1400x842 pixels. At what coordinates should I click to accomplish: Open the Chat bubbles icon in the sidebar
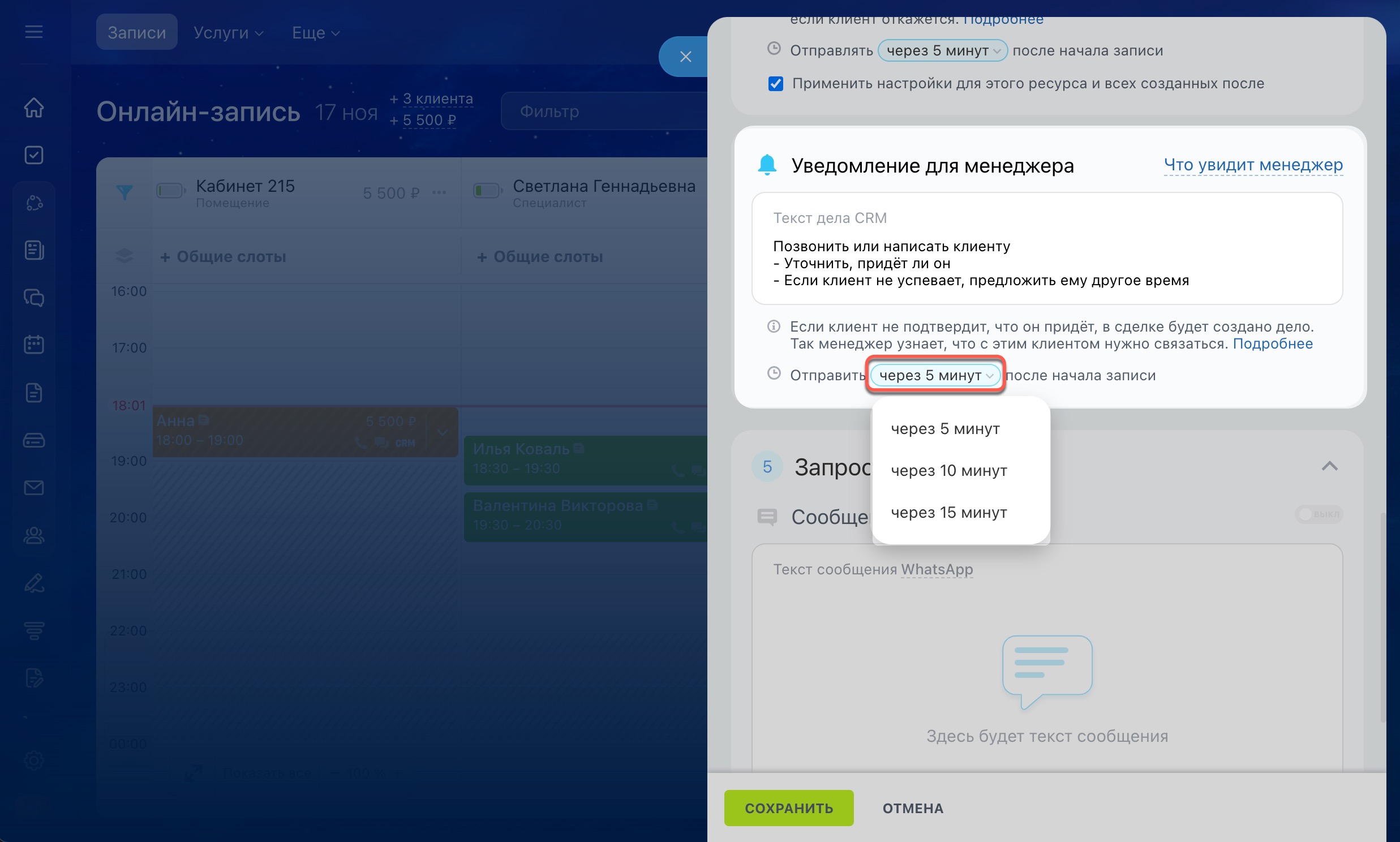pyautogui.click(x=33, y=297)
